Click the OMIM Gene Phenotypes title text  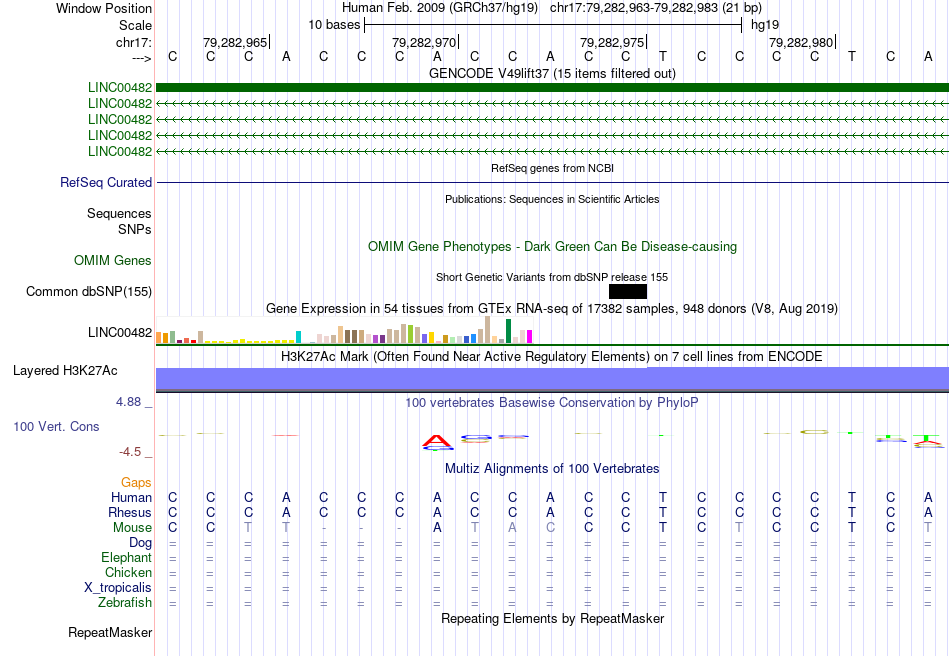(552, 247)
